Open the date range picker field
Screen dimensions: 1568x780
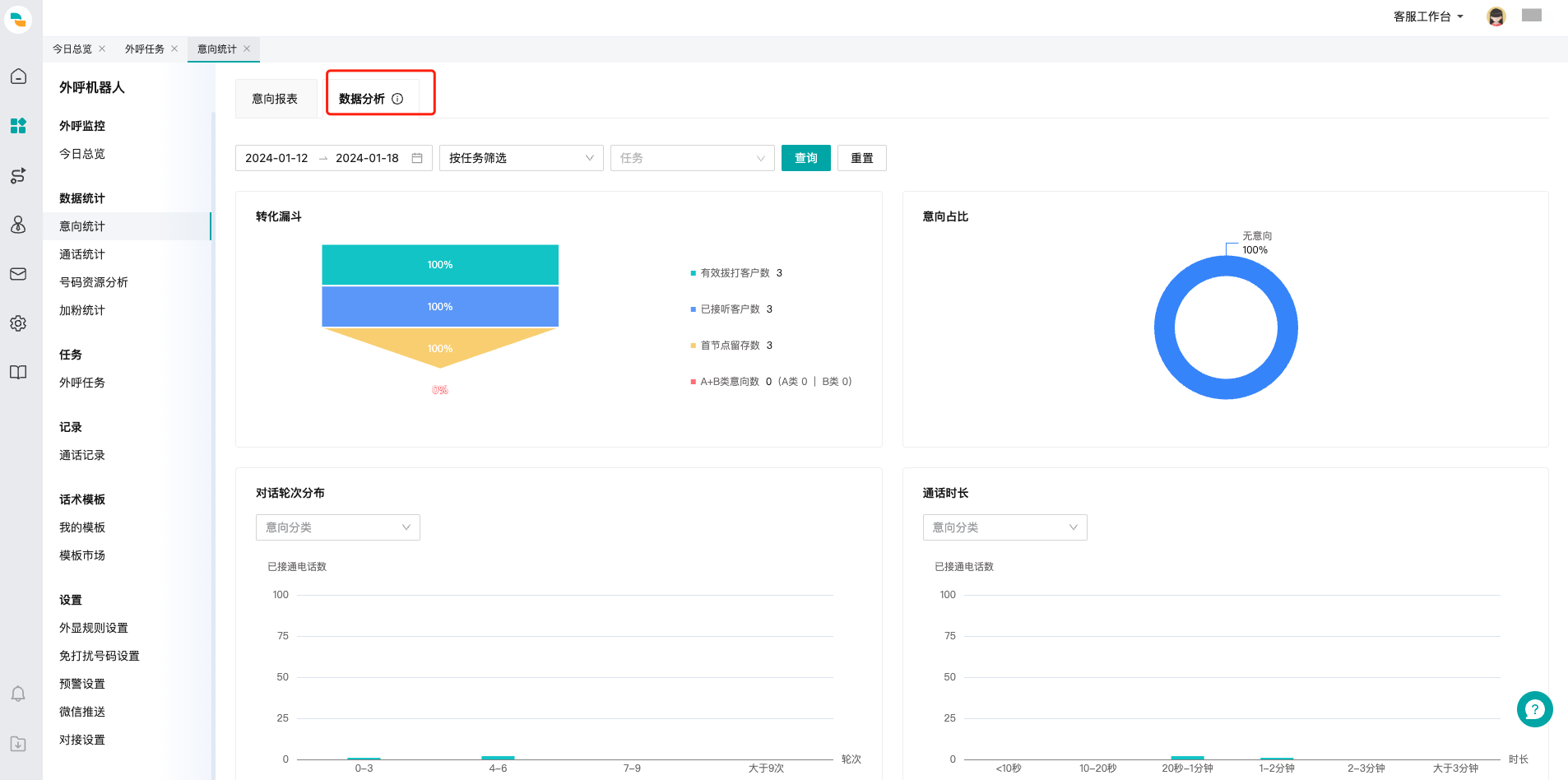(x=333, y=158)
